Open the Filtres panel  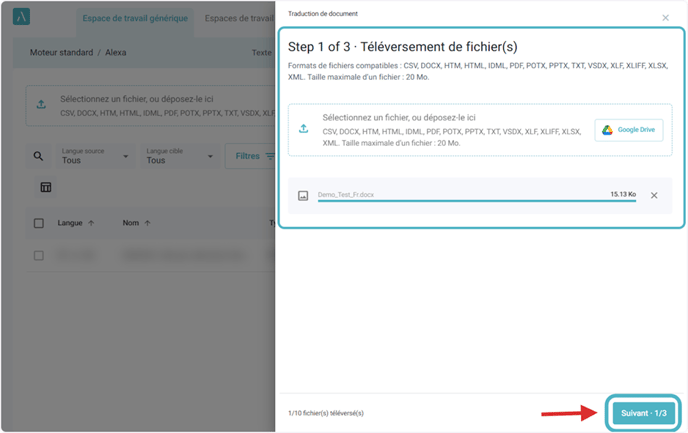250,156
